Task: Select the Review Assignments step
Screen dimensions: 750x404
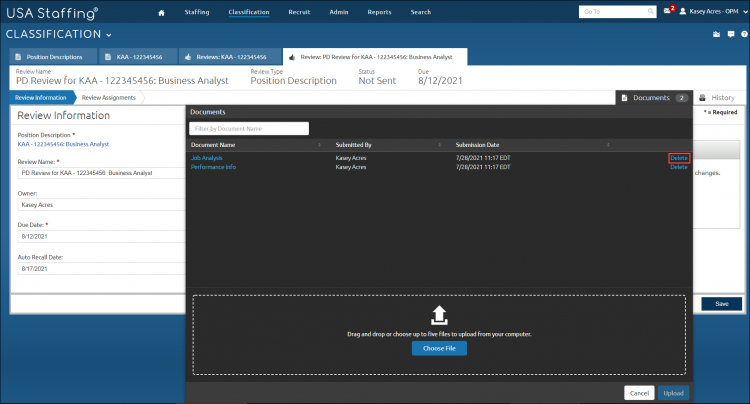Action: pyautogui.click(x=109, y=98)
